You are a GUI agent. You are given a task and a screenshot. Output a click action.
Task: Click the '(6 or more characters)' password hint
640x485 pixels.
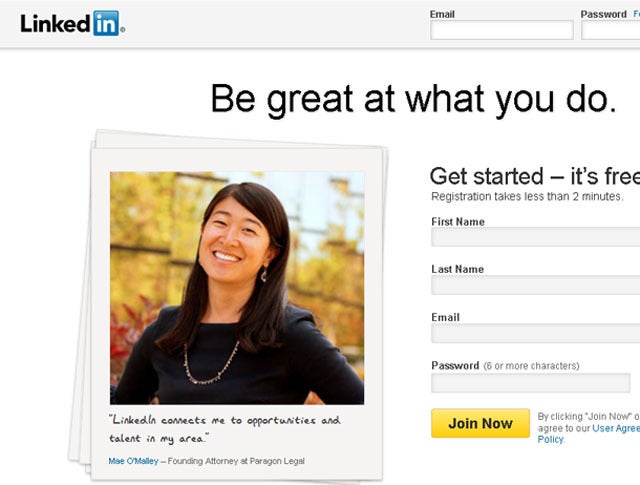[531, 366]
